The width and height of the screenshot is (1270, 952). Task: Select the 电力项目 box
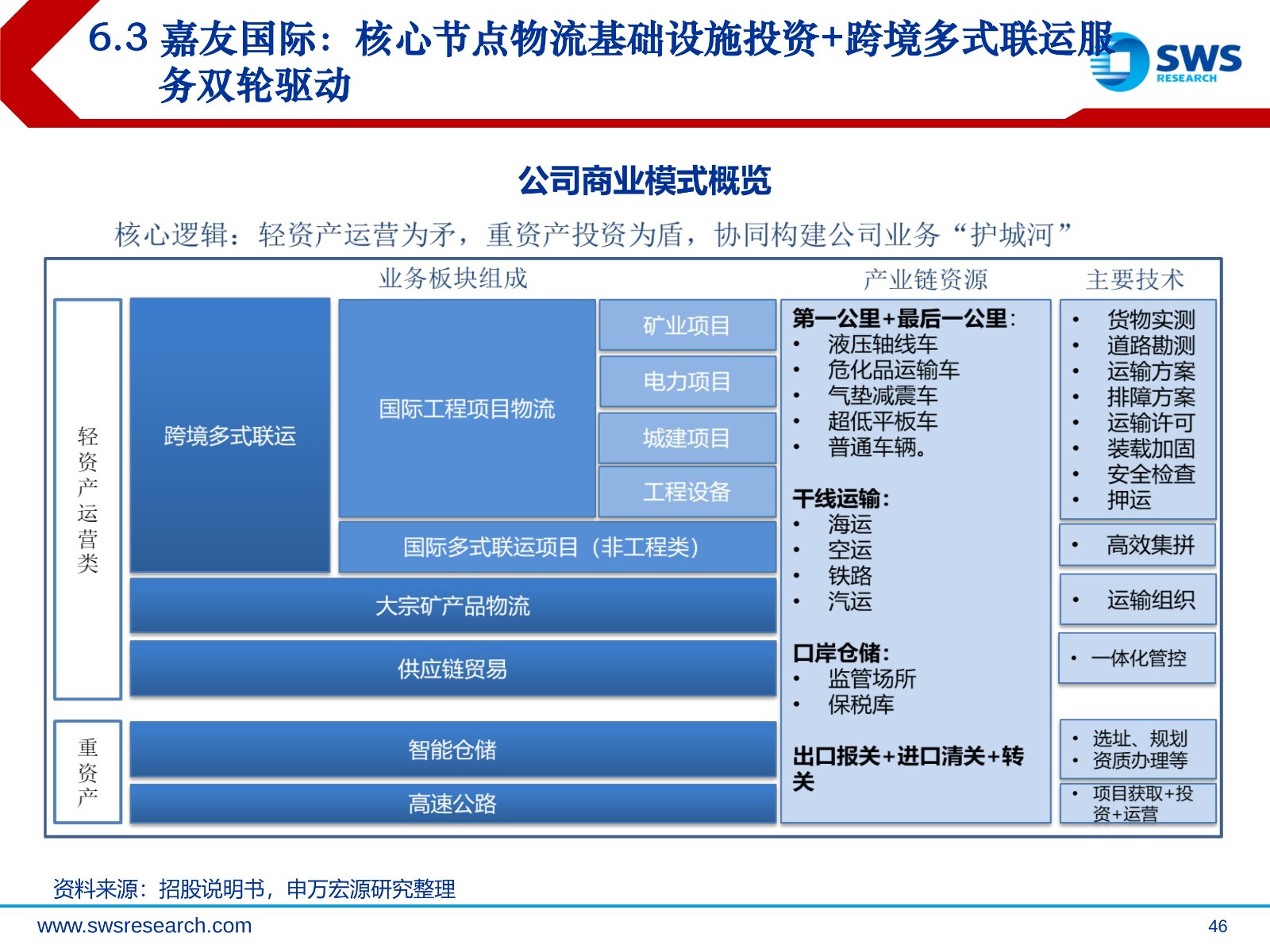[687, 382]
